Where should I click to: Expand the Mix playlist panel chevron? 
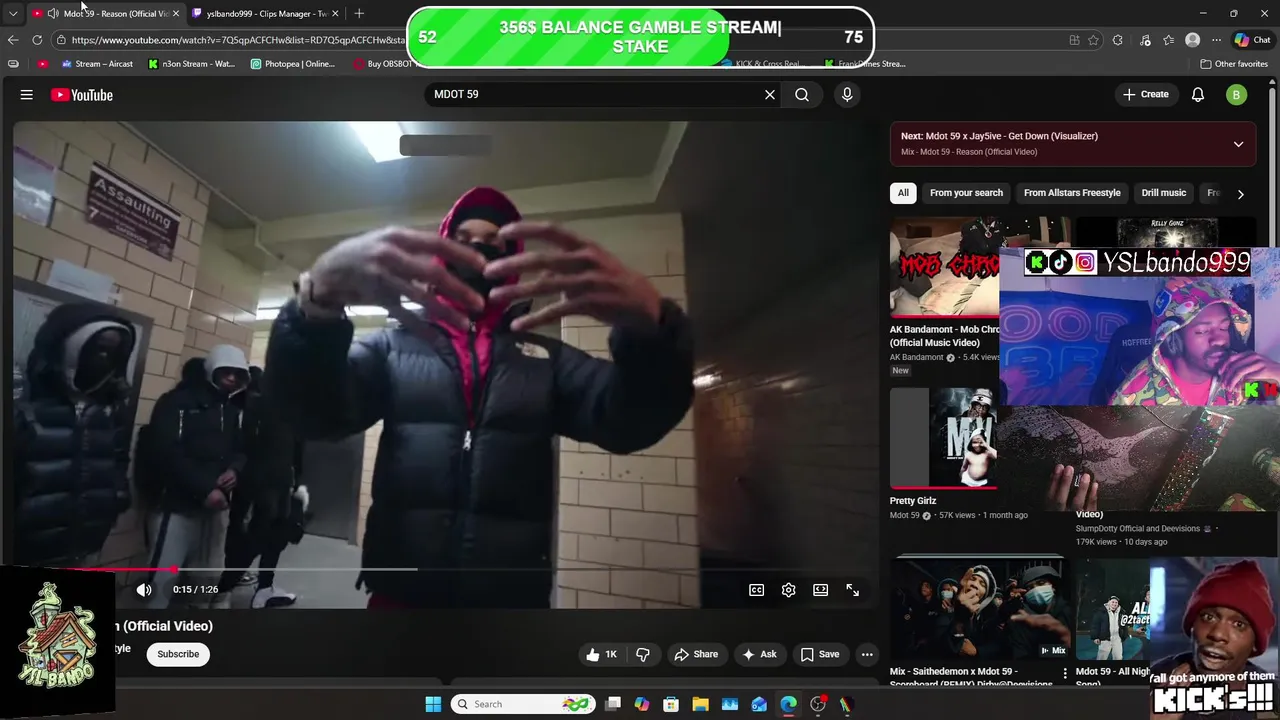click(1238, 144)
